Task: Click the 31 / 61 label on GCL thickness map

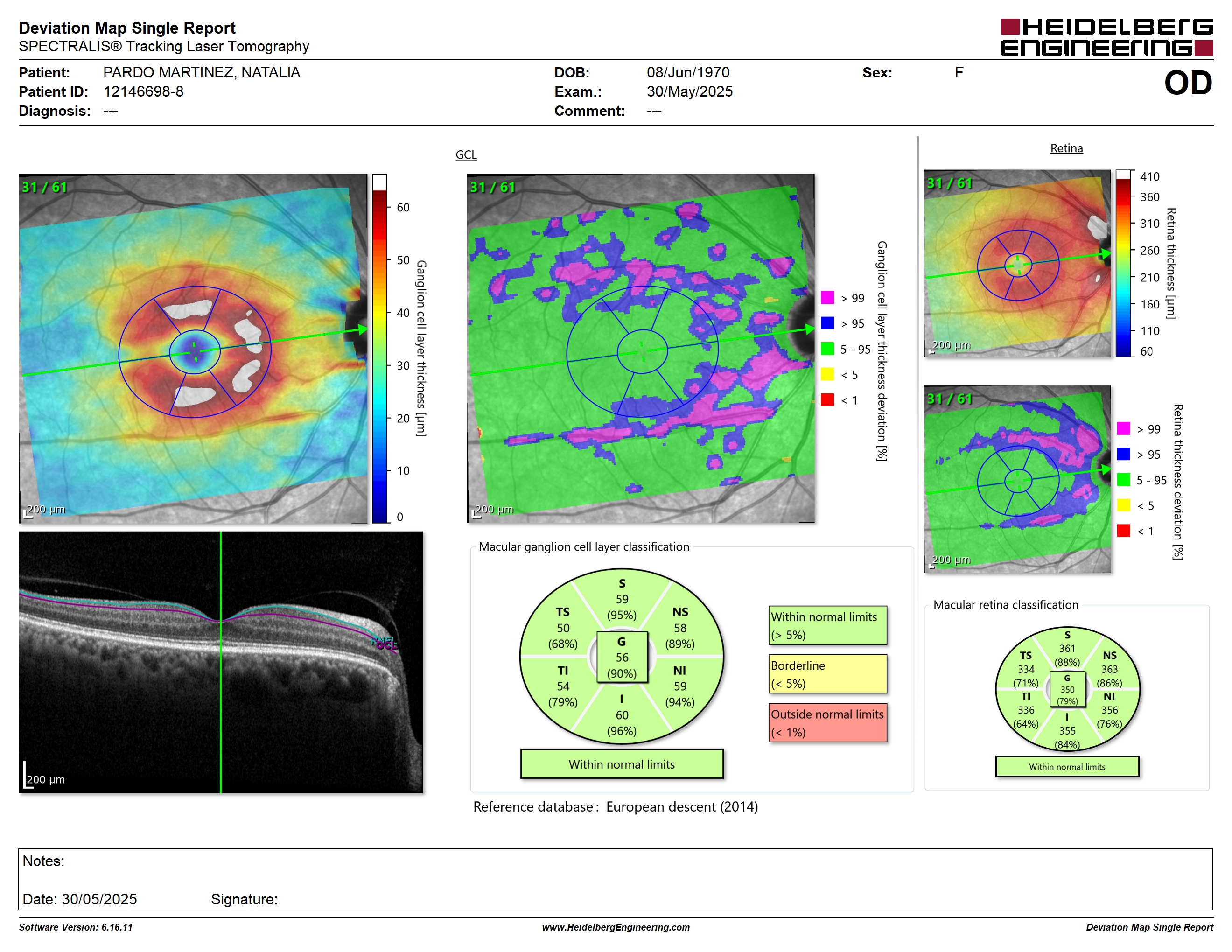Action: coord(44,187)
